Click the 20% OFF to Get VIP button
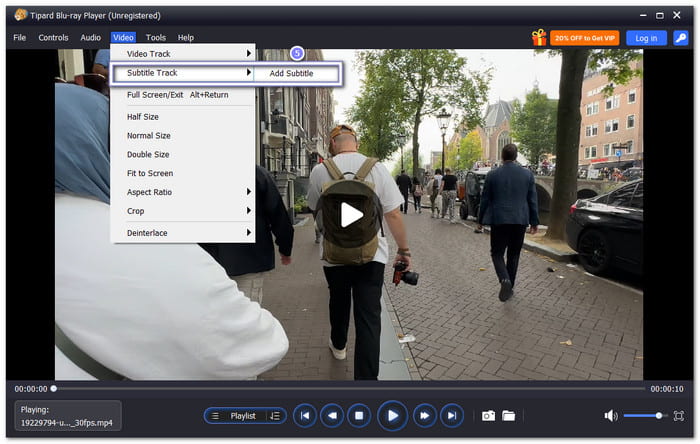Screen dimensions: 700x444 [584, 38]
